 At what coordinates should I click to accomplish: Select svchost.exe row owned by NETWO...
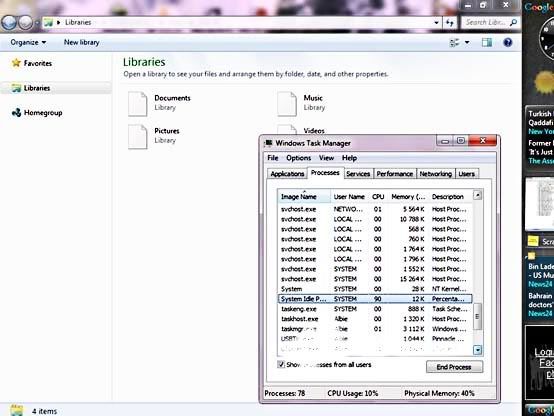375,209
